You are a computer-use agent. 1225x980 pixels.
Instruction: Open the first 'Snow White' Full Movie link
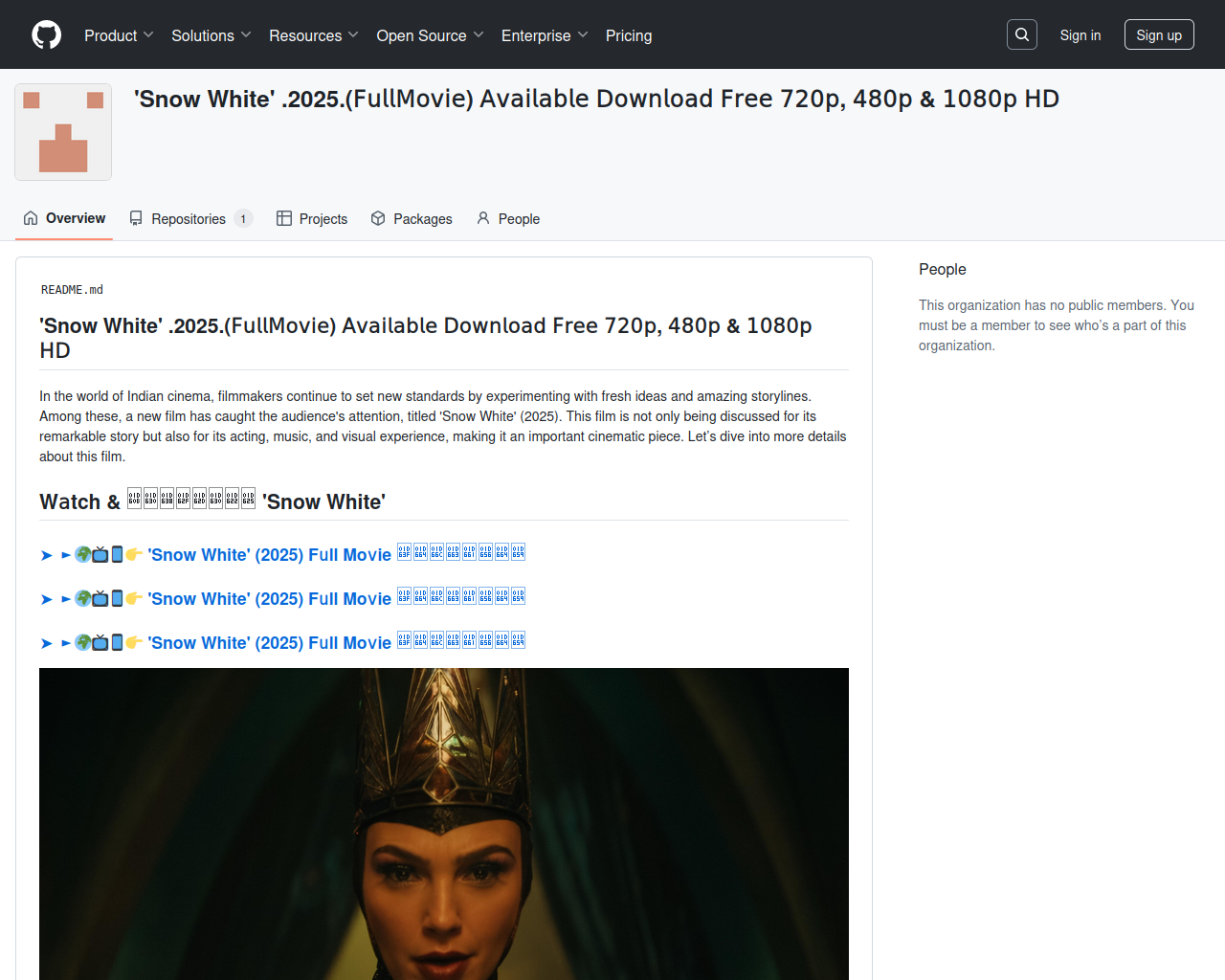[270, 555]
